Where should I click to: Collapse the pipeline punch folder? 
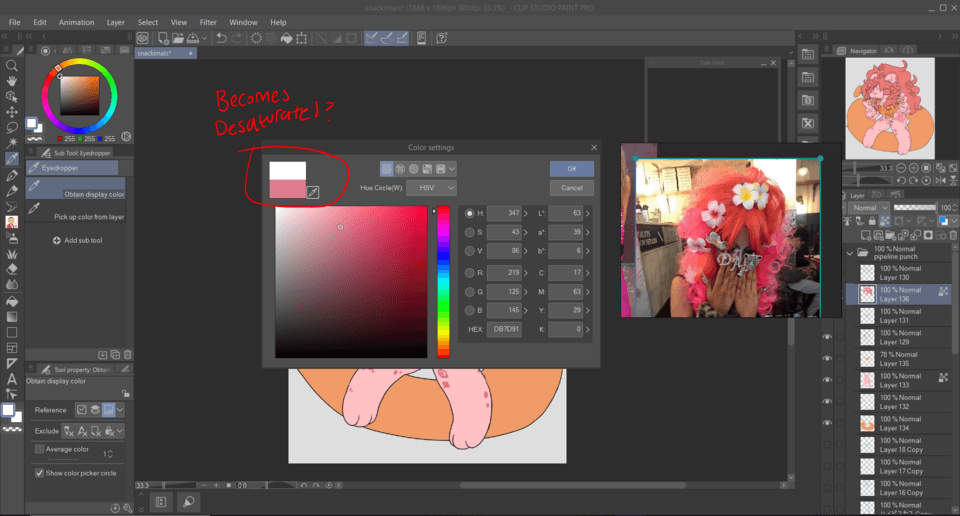(x=850, y=252)
